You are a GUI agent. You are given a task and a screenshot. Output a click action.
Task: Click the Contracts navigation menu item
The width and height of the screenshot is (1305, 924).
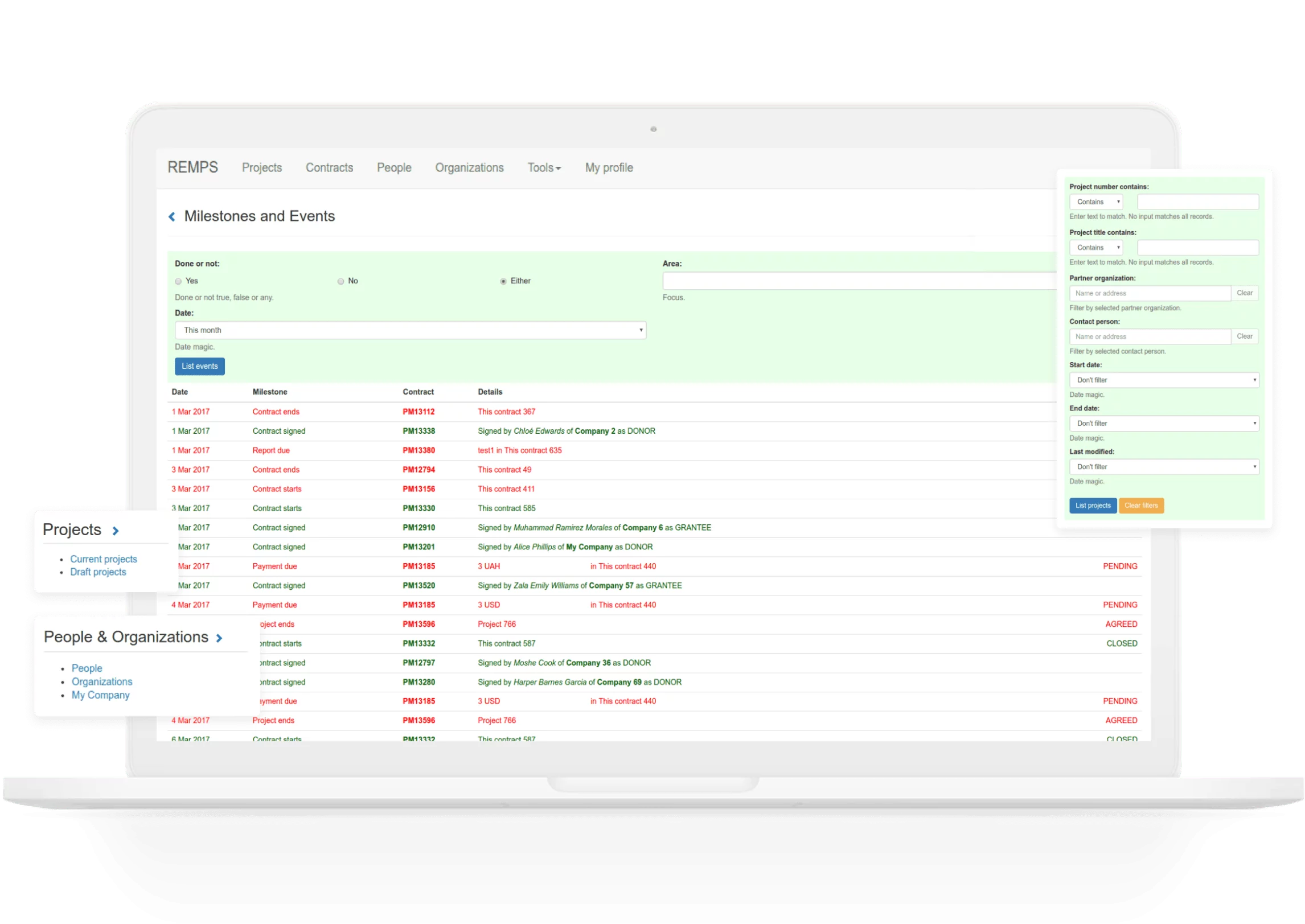329,168
